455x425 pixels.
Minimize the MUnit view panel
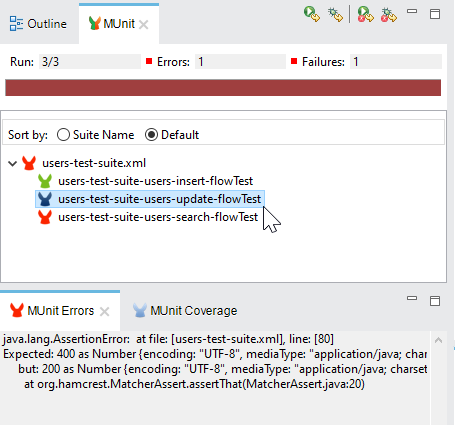click(x=412, y=11)
